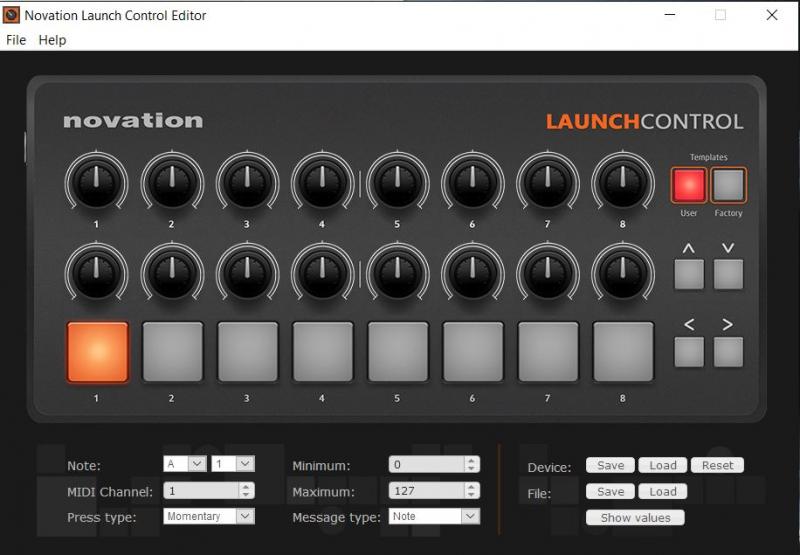
Task: Open the Help menu
Action: [x=52, y=40]
